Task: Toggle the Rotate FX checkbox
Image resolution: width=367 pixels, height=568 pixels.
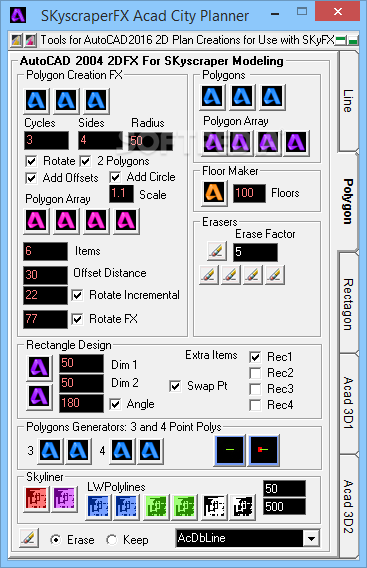Action: [x=77, y=319]
